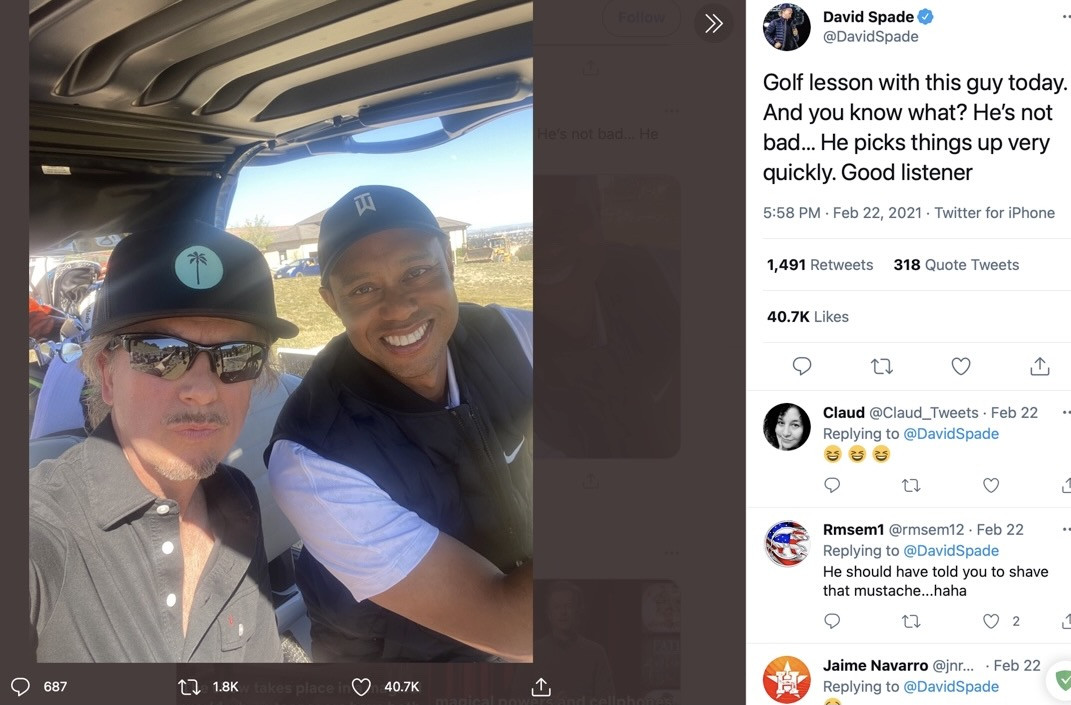Click the reply icon below the photo
Viewport: 1071px width, 705px height.
pyautogui.click(x=20, y=687)
